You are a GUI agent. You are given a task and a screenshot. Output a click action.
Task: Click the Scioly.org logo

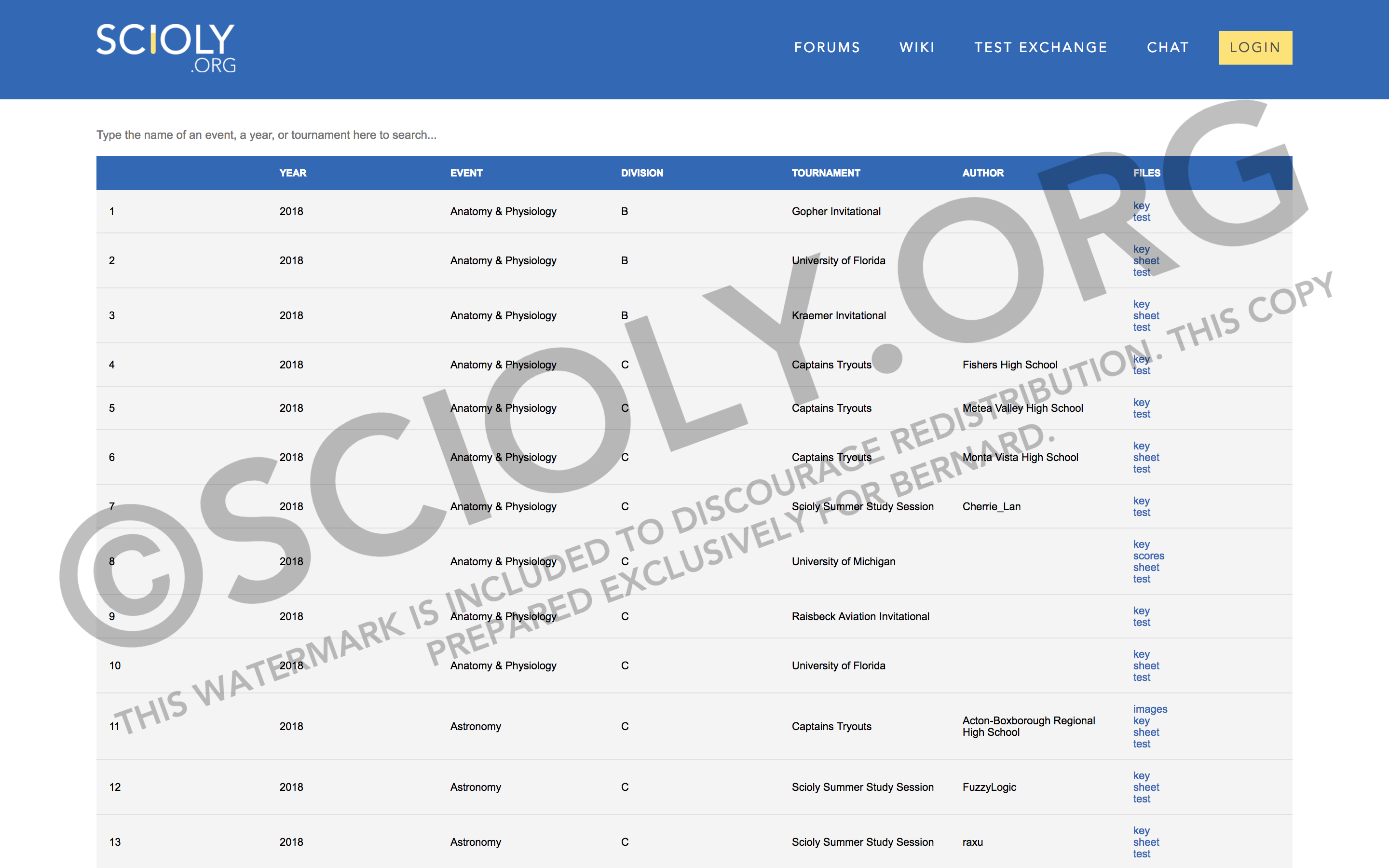166,48
